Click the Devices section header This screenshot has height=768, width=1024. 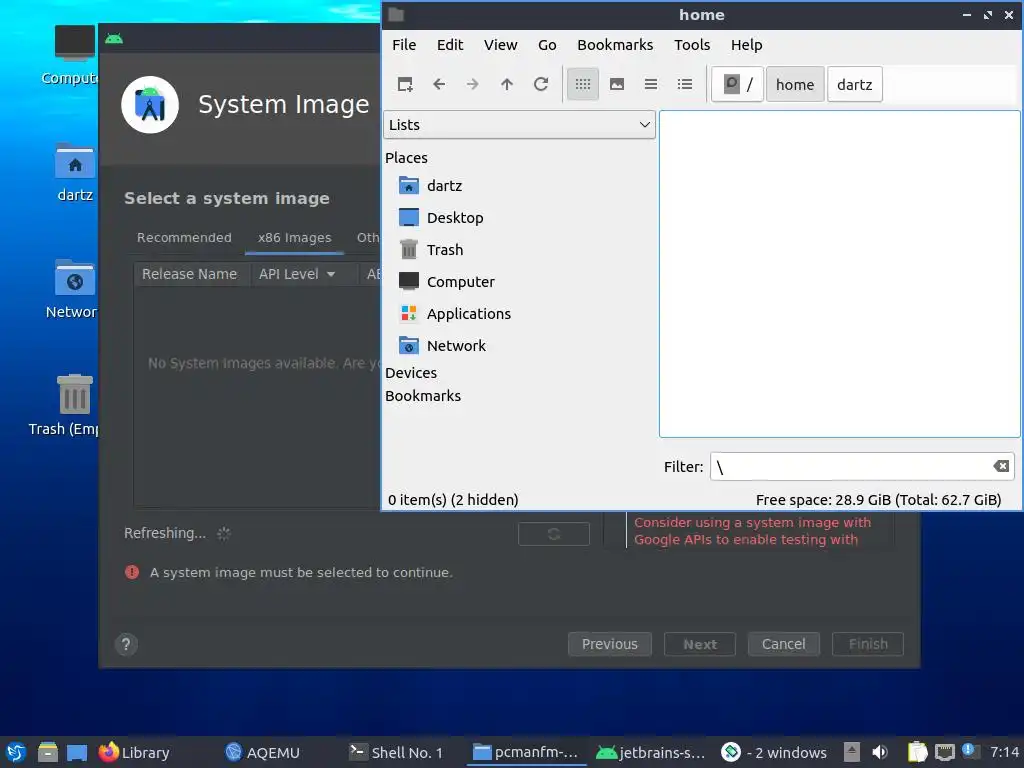coord(411,373)
